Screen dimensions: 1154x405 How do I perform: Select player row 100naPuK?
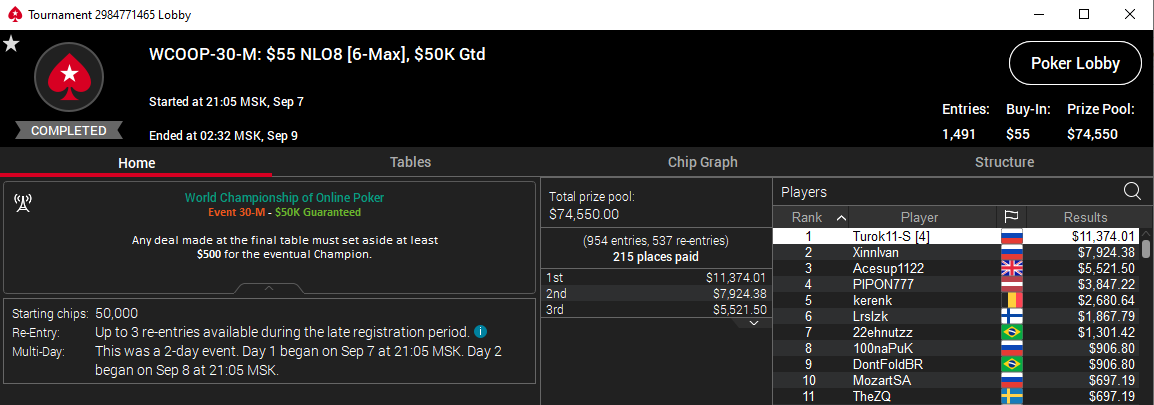[957, 348]
